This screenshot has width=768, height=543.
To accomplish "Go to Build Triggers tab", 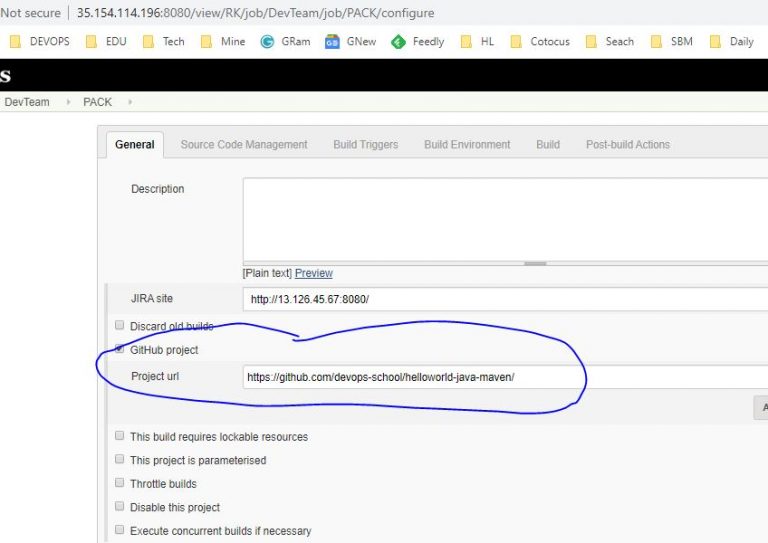I will [x=365, y=144].
